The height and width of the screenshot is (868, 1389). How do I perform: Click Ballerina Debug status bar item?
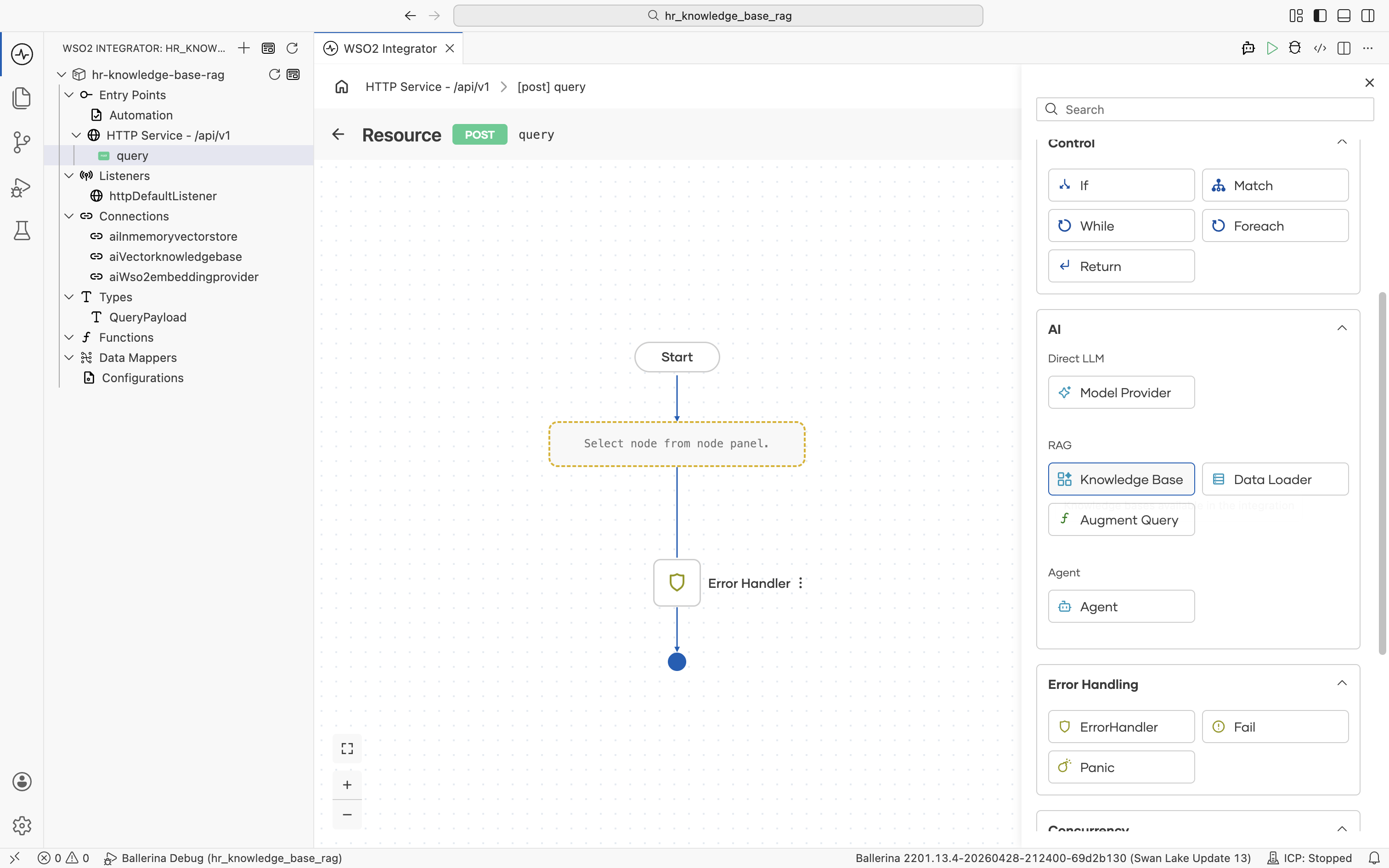(x=223, y=858)
